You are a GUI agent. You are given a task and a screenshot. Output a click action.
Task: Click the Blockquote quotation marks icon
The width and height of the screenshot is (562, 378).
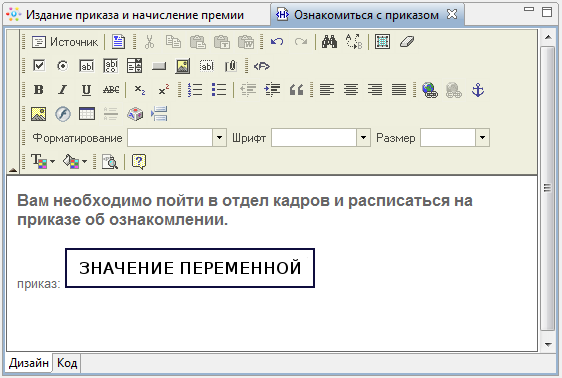coord(296,90)
